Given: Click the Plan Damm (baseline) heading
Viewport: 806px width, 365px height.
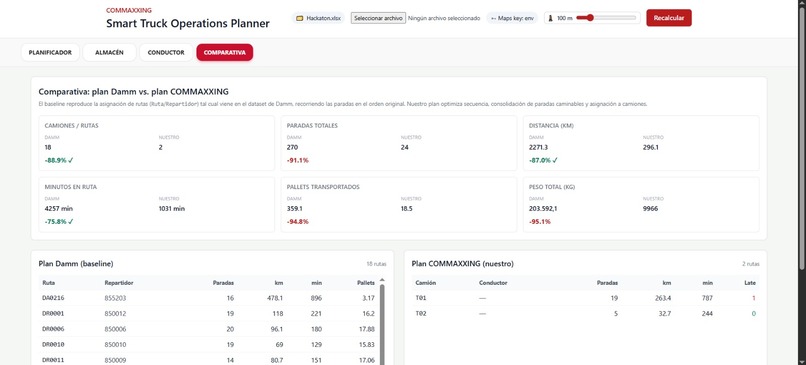Looking at the screenshot, I should [76, 264].
